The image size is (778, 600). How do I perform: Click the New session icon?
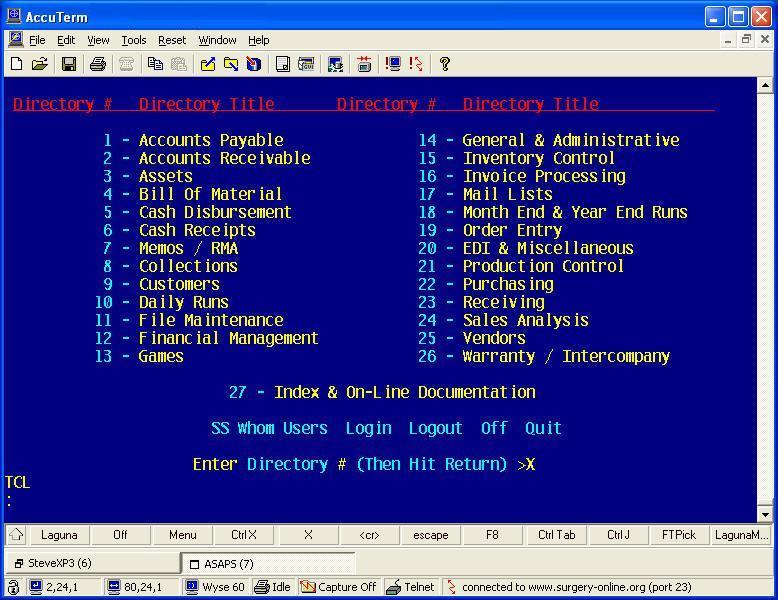16,64
